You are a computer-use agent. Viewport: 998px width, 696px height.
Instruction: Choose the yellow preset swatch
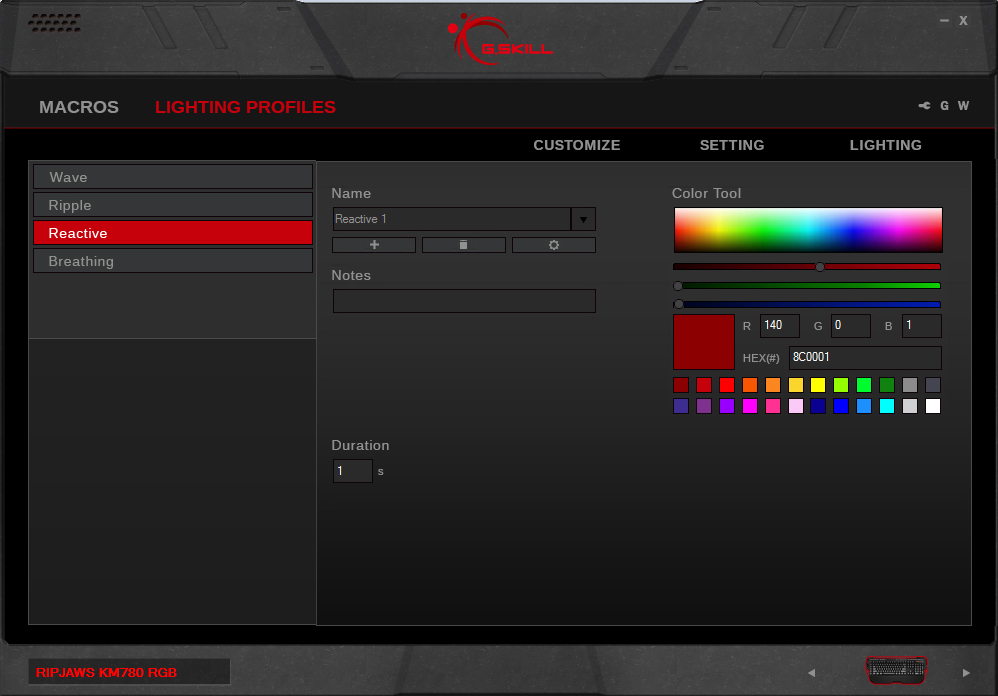pos(818,385)
